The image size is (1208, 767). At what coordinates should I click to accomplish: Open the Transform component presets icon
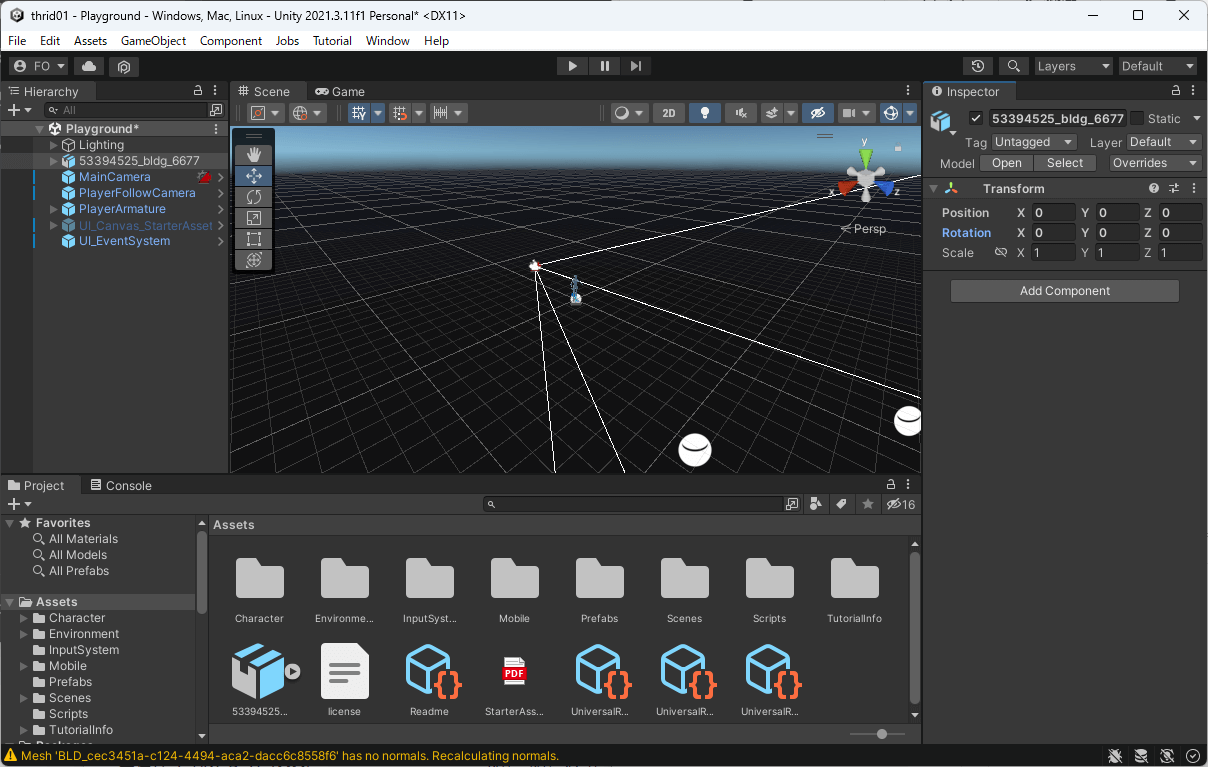click(x=1174, y=188)
